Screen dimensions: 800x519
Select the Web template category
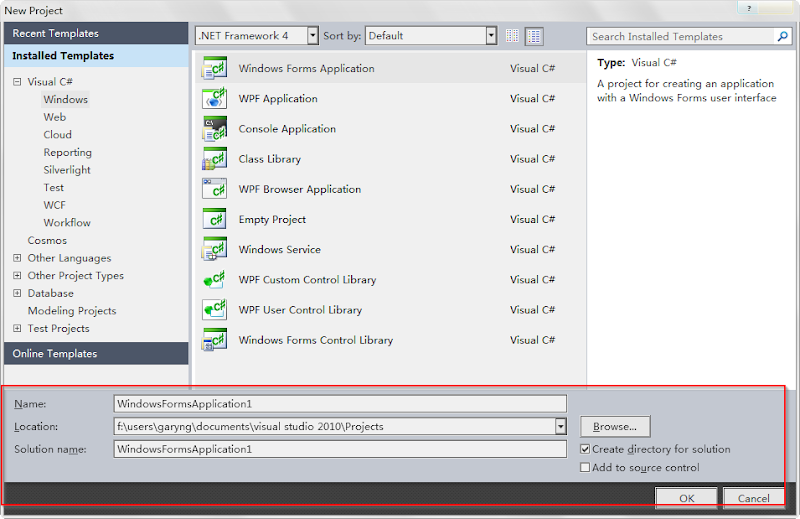click(55, 117)
